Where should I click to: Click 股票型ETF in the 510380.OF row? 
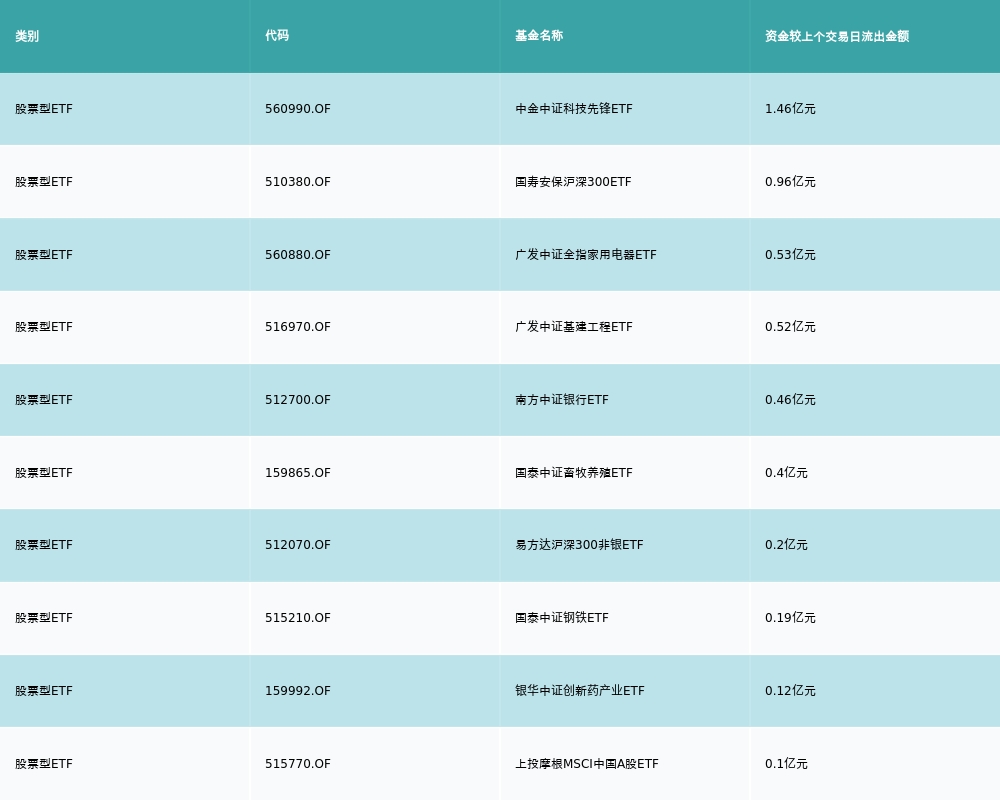click(x=44, y=182)
